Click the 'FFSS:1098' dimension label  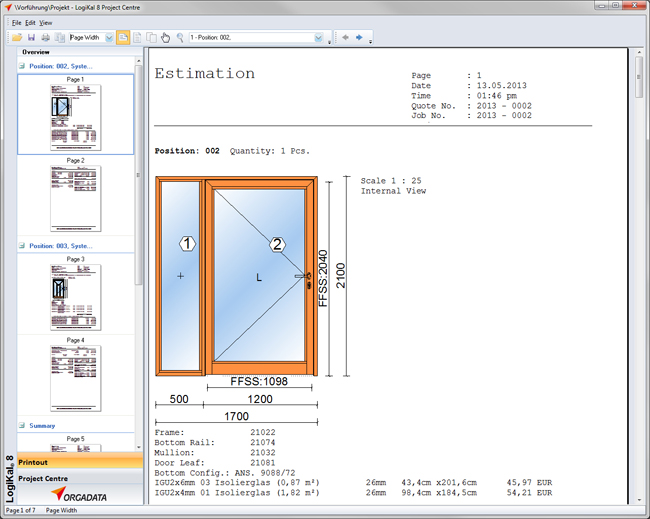pyautogui.click(x=259, y=381)
